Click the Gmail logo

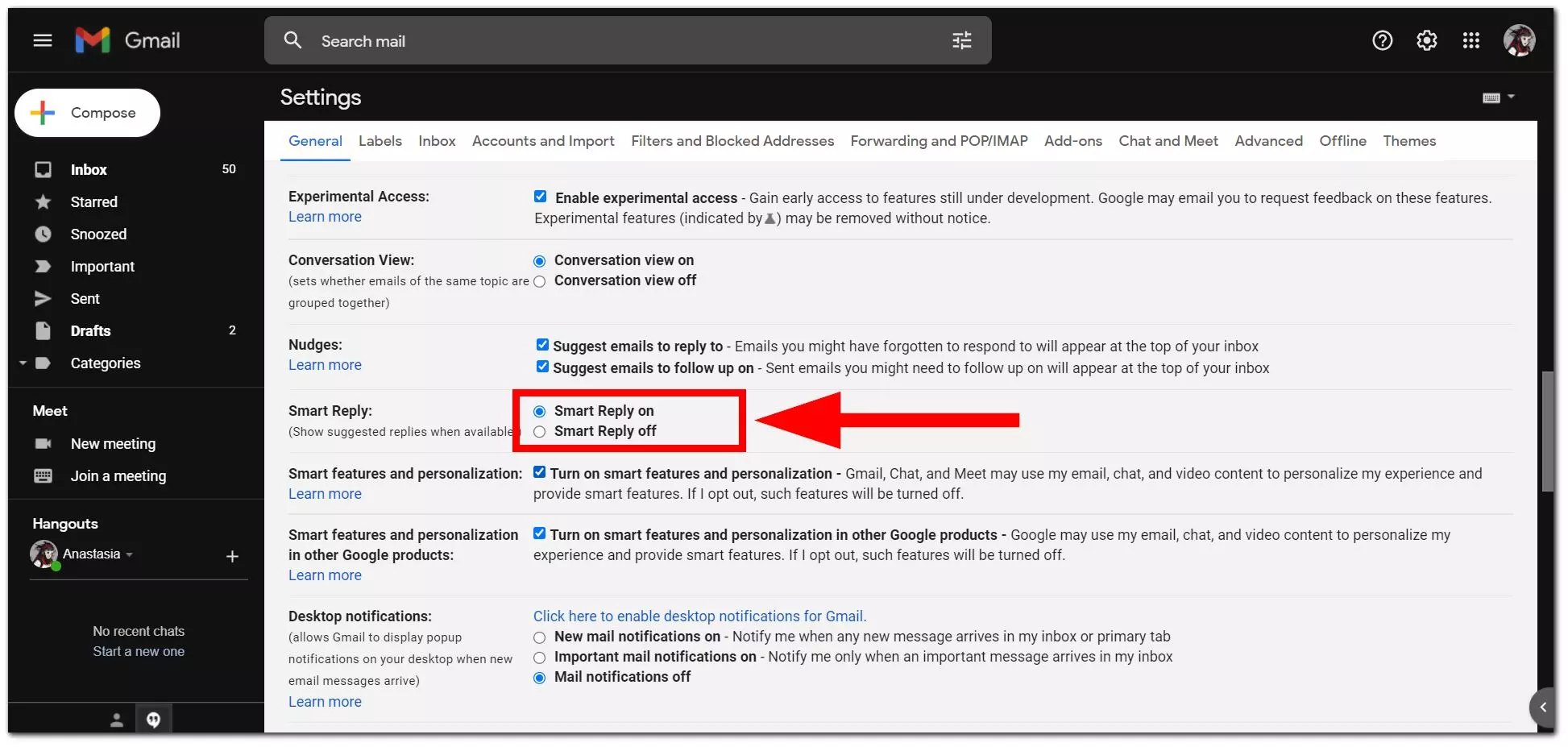click(x=127, y=40)
